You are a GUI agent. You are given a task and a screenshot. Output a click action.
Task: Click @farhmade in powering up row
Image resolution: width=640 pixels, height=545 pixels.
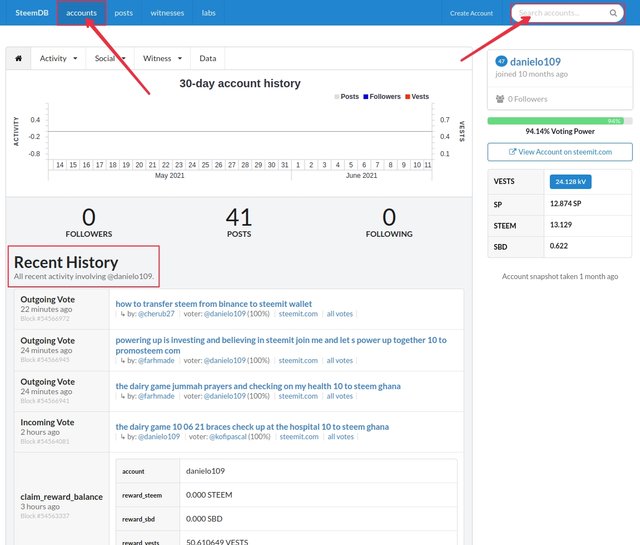click(x=156, y=360)
